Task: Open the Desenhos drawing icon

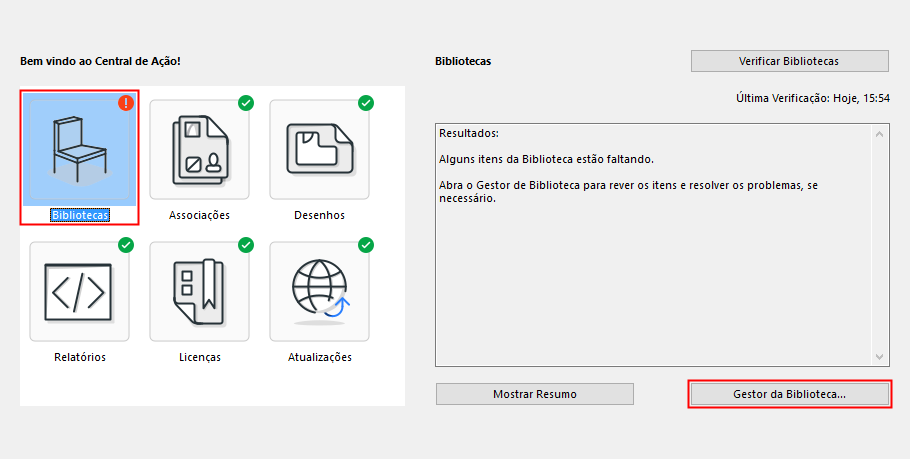Action: (320, 150)
